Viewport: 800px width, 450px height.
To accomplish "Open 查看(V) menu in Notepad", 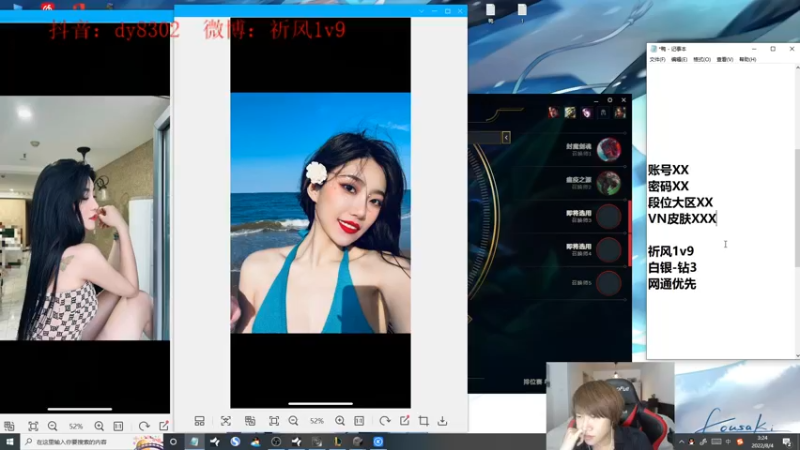I will point(724,60).
